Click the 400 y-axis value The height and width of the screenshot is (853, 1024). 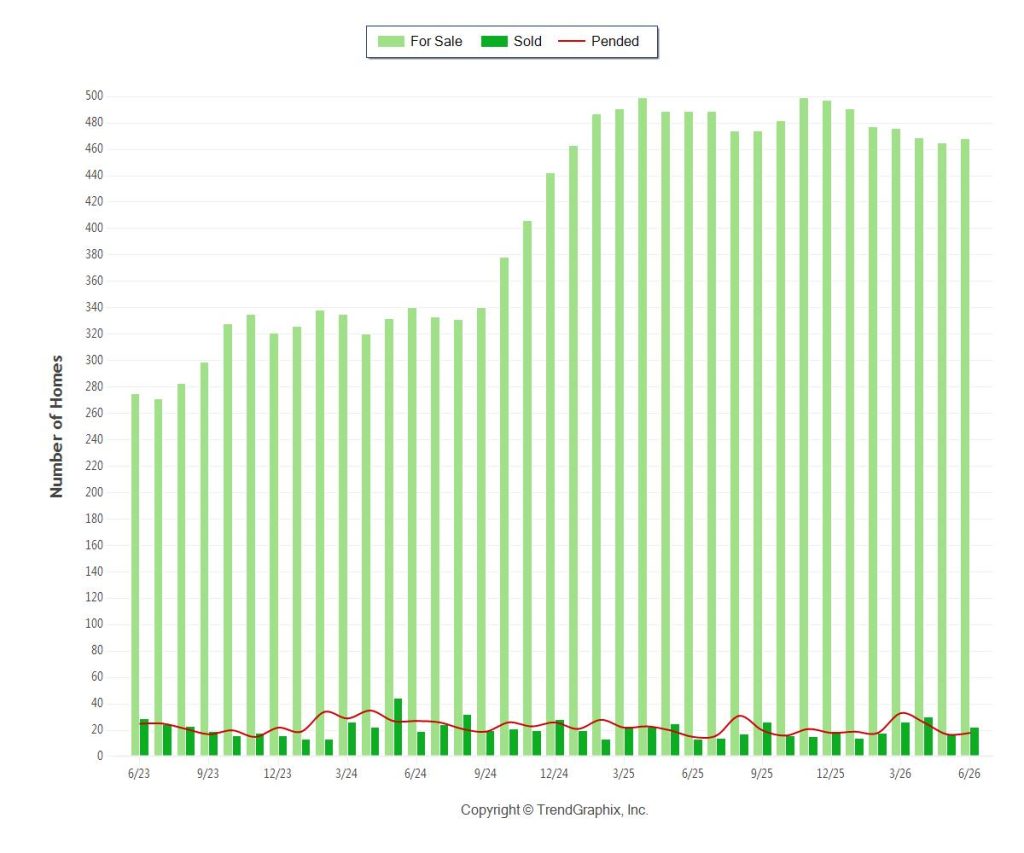point(94,228)
